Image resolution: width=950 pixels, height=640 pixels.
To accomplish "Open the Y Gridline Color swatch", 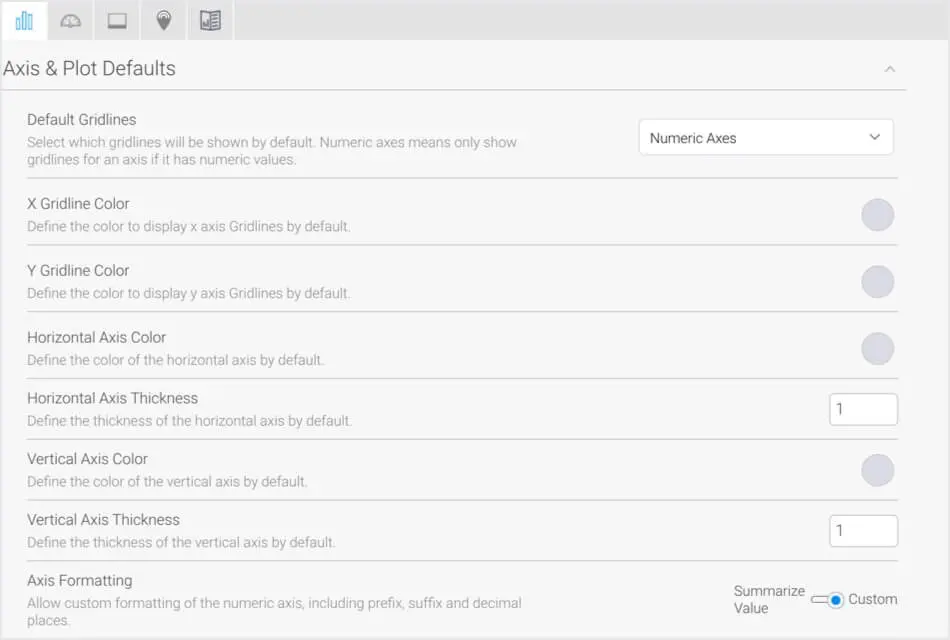I will tap(877, 282).
